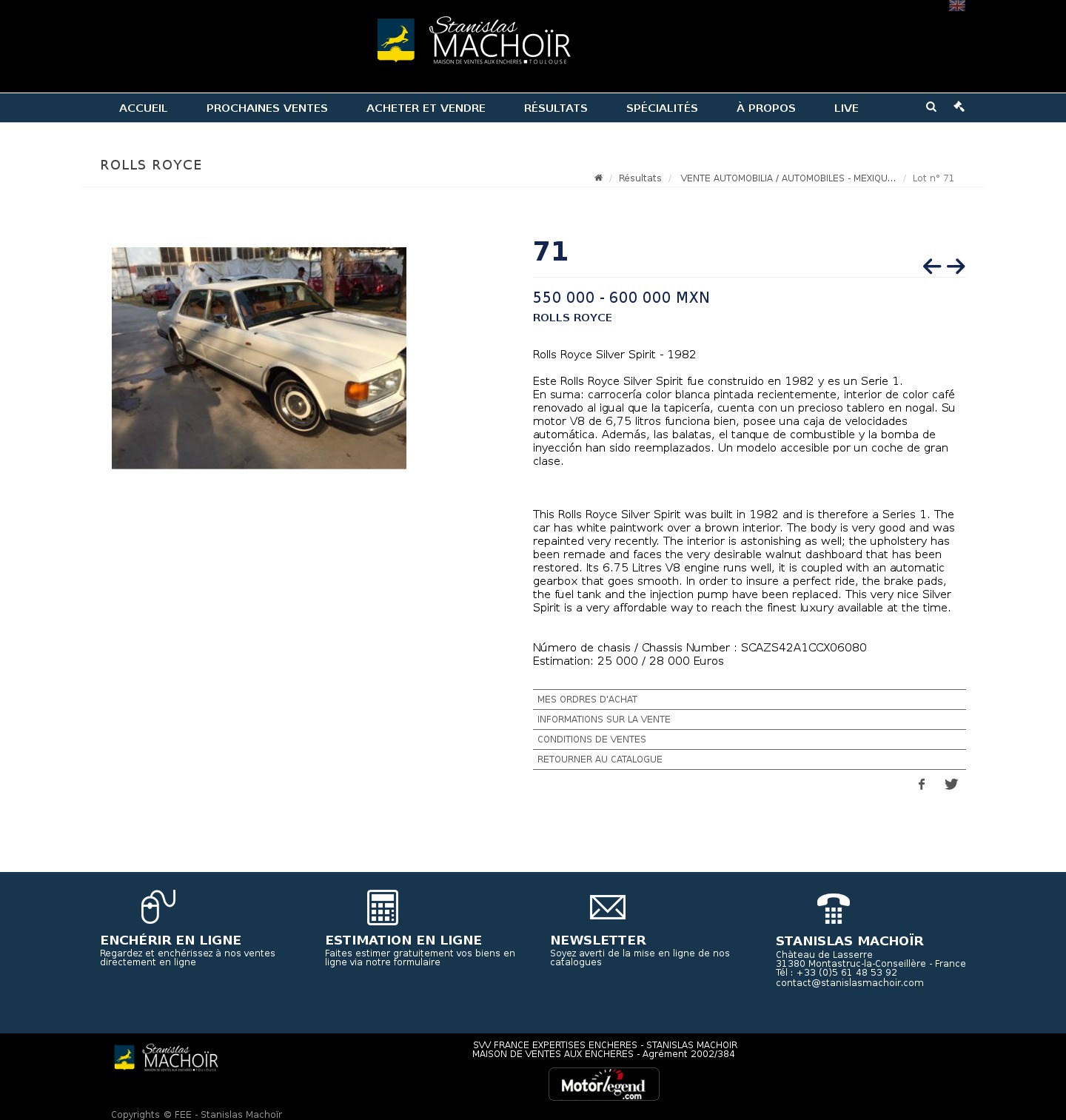Go to home via breadcrumb house icon

pos(598,178)
